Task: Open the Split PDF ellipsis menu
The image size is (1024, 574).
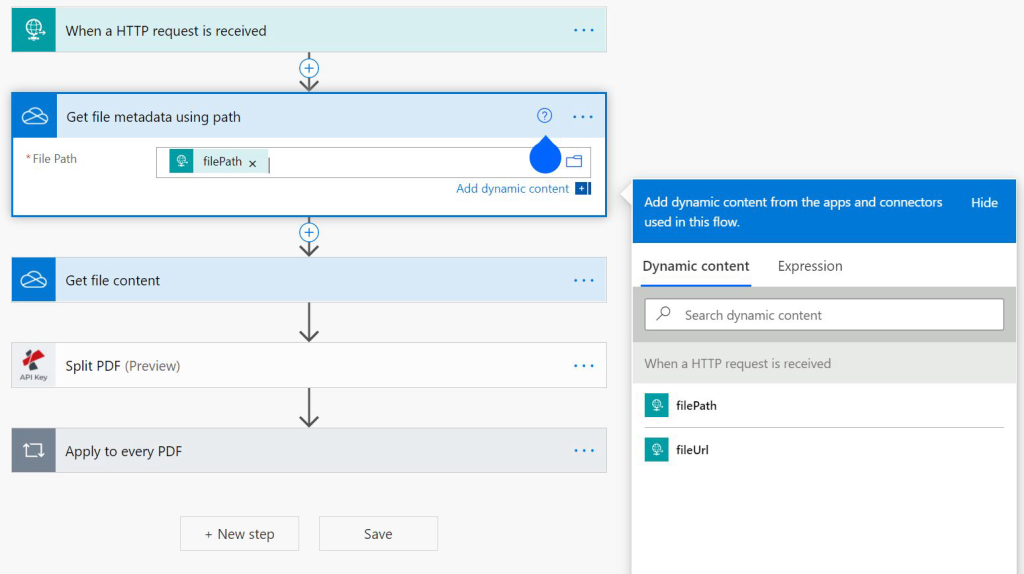Action: pyautogui.click(x=584, y=366)
